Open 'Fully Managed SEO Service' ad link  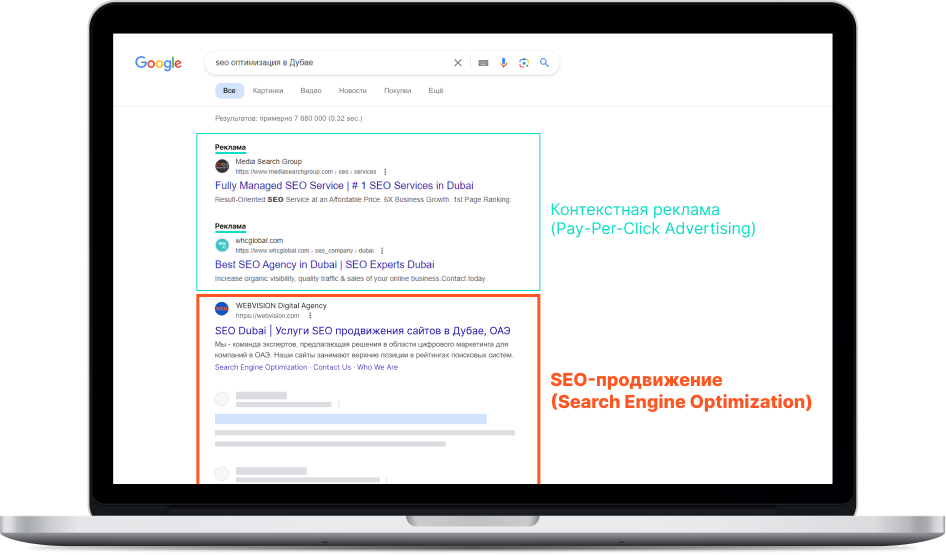point(344,185)
